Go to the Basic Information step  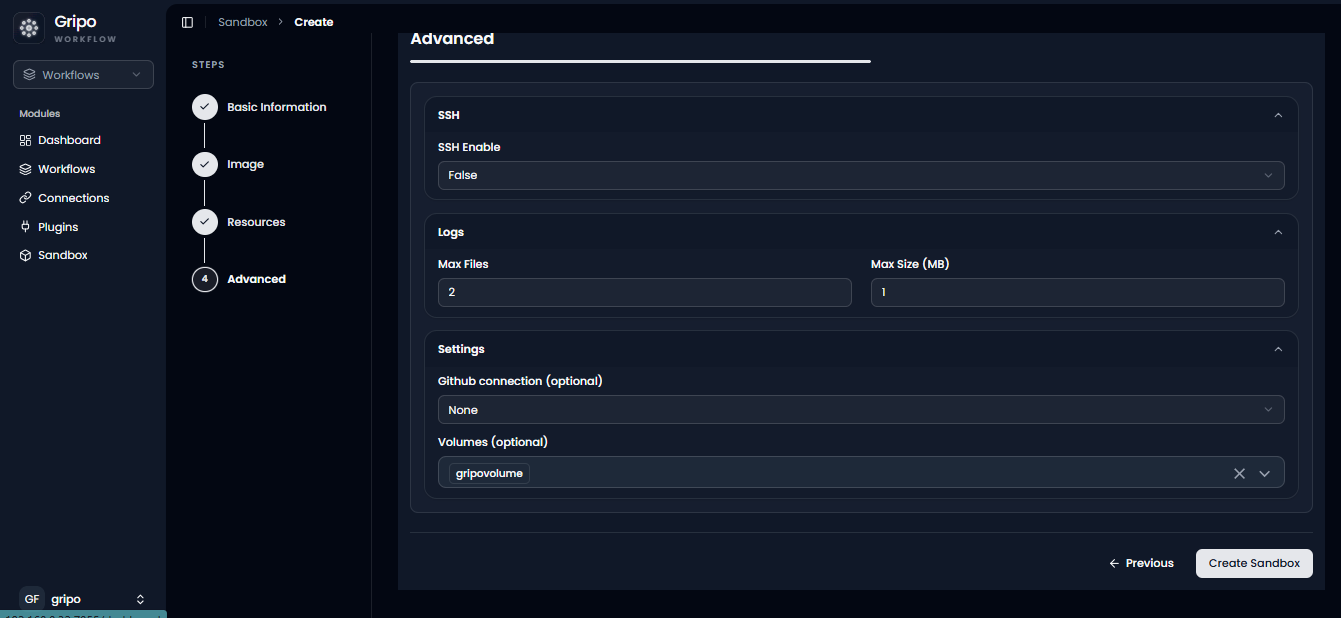coord(277,107)
